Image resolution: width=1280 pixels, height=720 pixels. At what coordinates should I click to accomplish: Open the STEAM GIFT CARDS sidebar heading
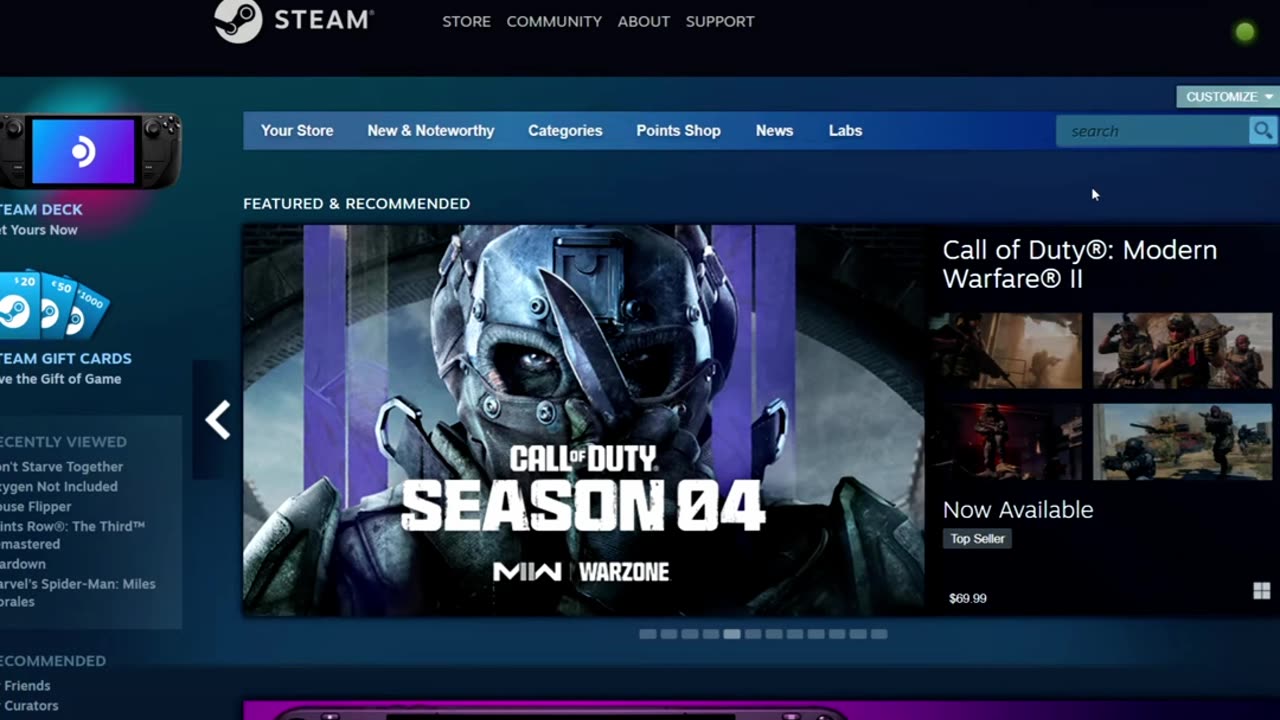pyautogui.click(x=65, y=358)
